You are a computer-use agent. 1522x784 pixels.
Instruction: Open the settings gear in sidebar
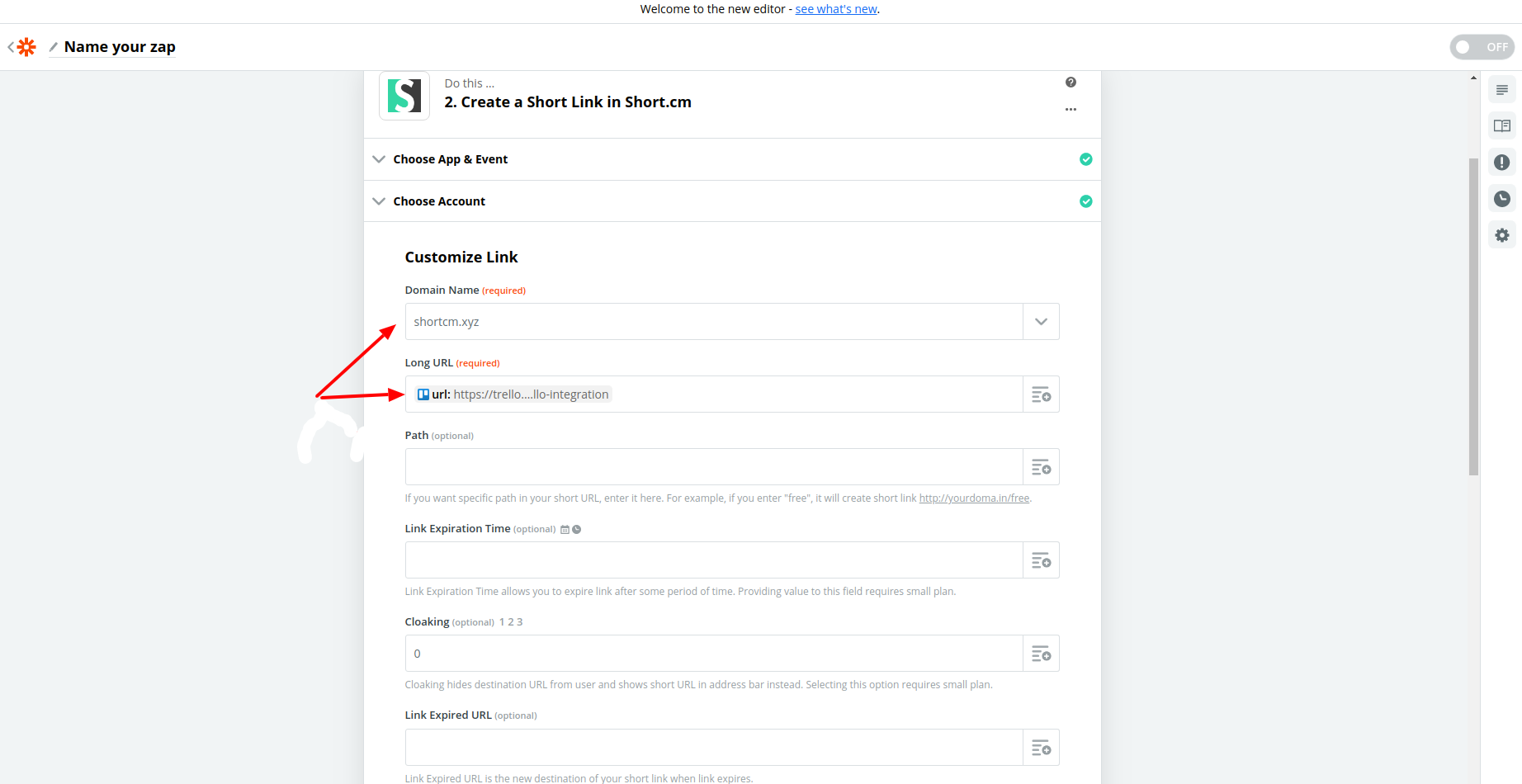click(x=1501, y=235)
